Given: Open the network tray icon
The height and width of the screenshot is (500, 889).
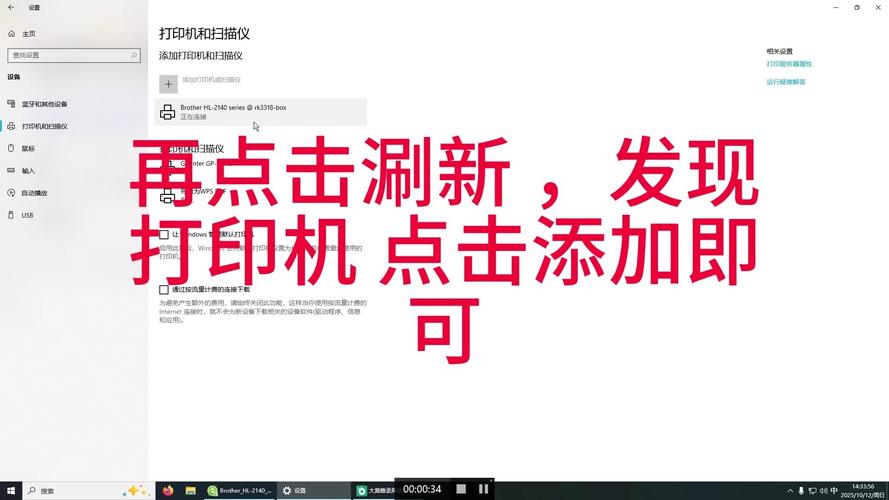Looking at the screenshot, I should coord(812,490).
